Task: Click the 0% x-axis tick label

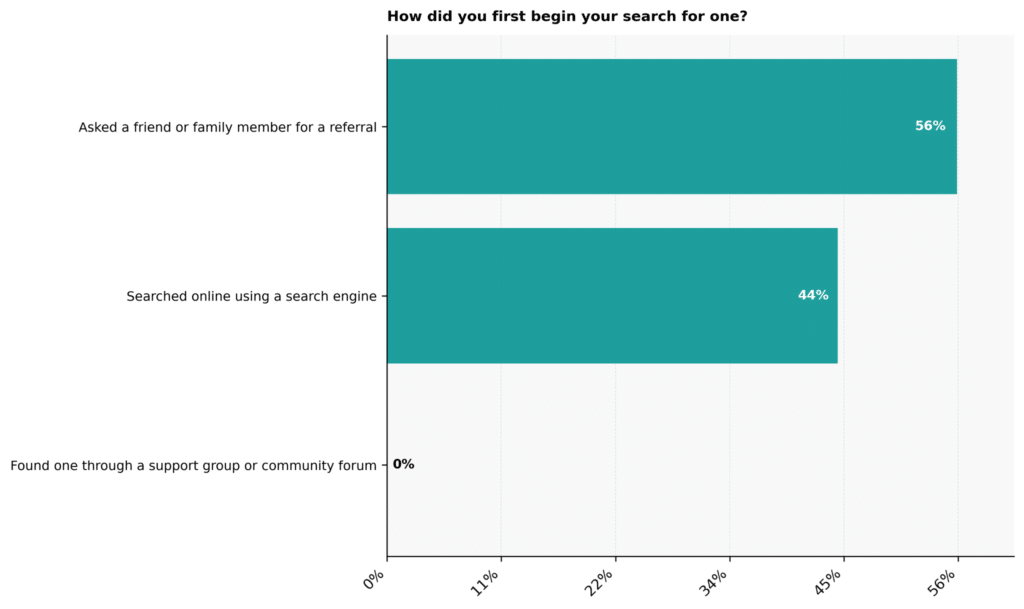Action: tap(374, 580)
